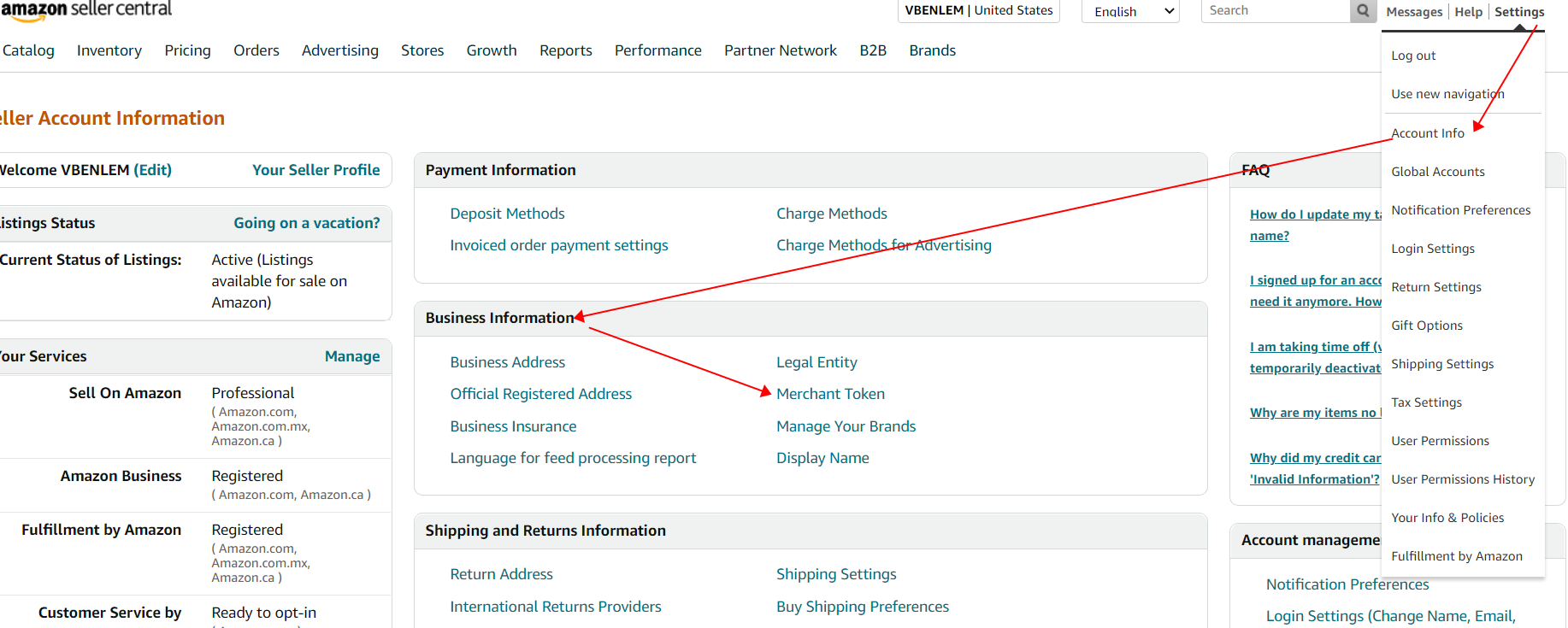Open the Partner Network navigation menu
The image size is (1568, 628).
pos(781,50)
